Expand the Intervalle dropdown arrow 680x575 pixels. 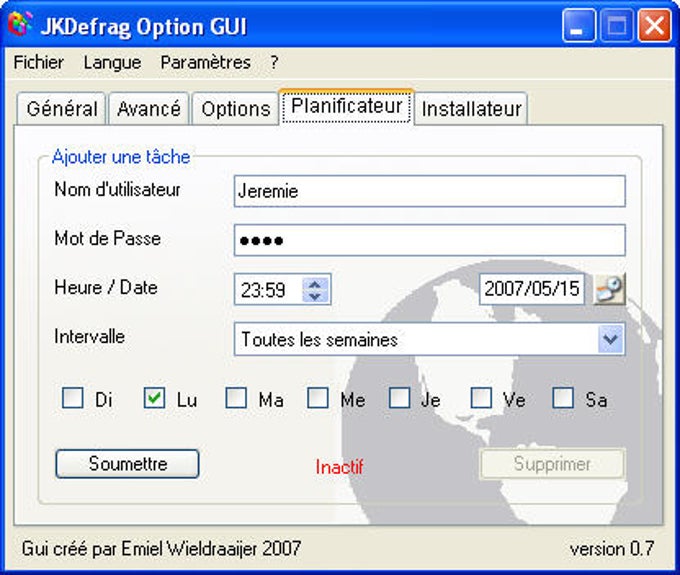(611, 339)
